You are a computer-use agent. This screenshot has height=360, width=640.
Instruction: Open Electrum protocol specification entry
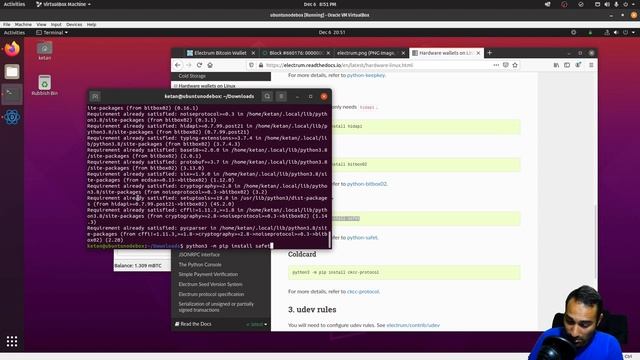pos(211,294)
